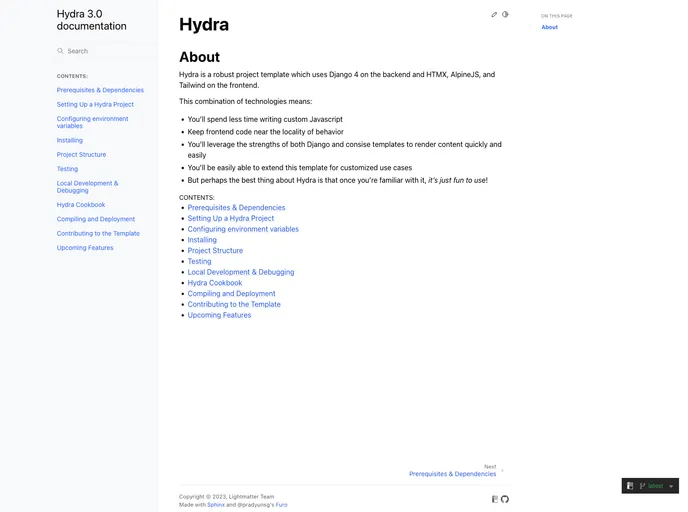The image size is (688, 512).
Task: Open the GitHub repository icon in footer
Action: 505,499
